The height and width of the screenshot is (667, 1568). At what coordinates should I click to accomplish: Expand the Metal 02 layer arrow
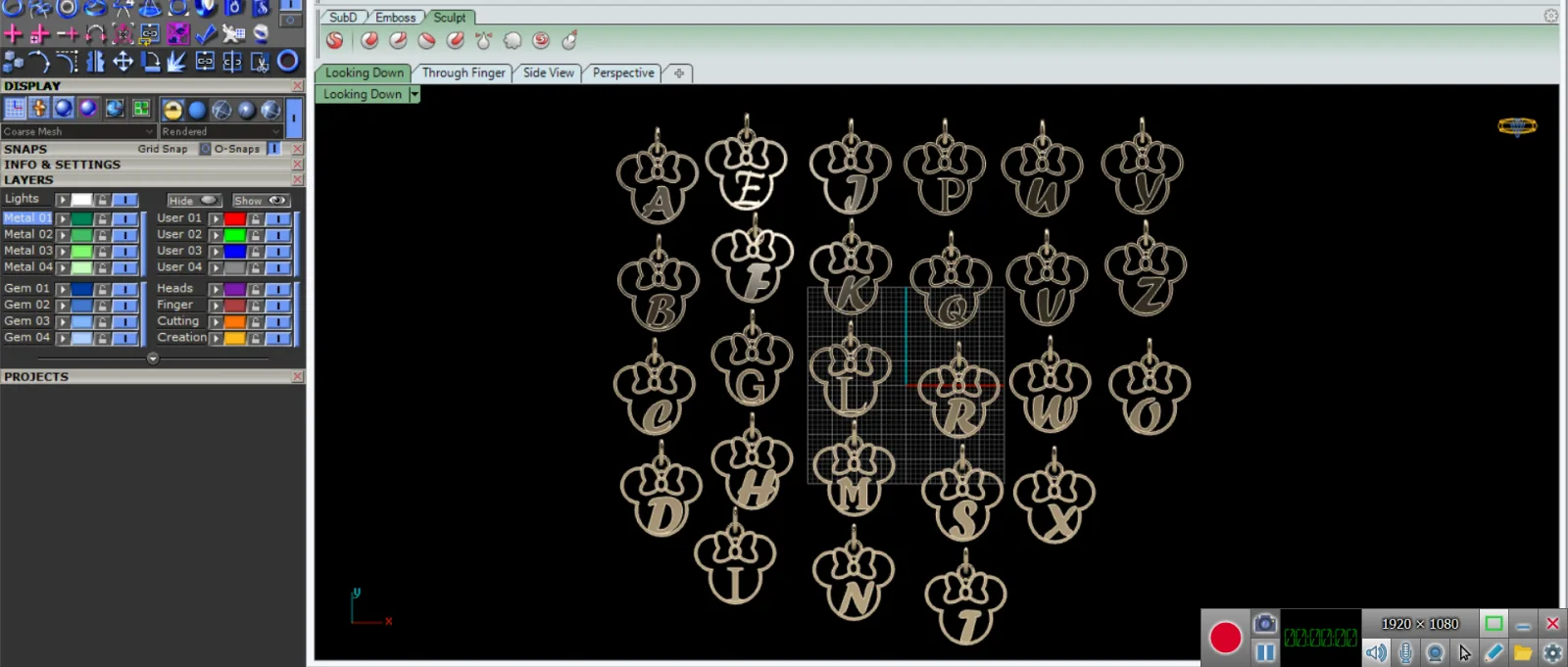[62, 235]
